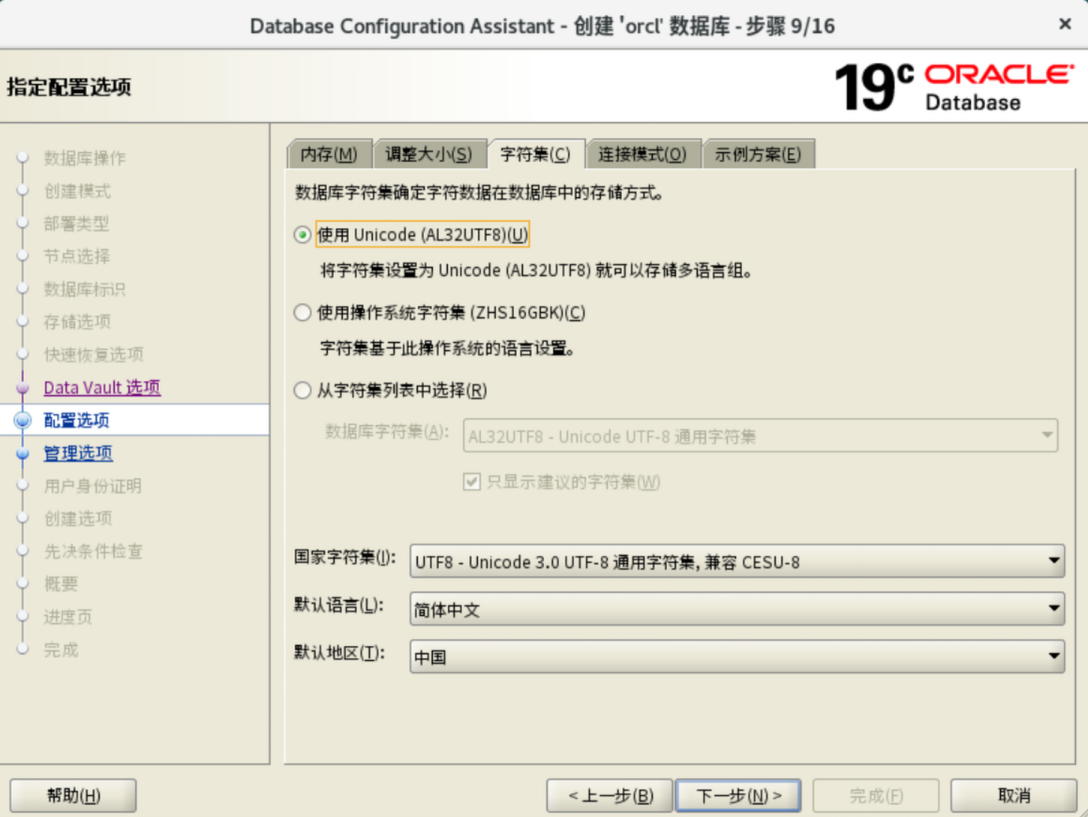This screenshot has height=817, width=1088.
Task: Toggle 只显示建议的字符集 checkbox
Action: pyautogui.click(x=473, y=482)
